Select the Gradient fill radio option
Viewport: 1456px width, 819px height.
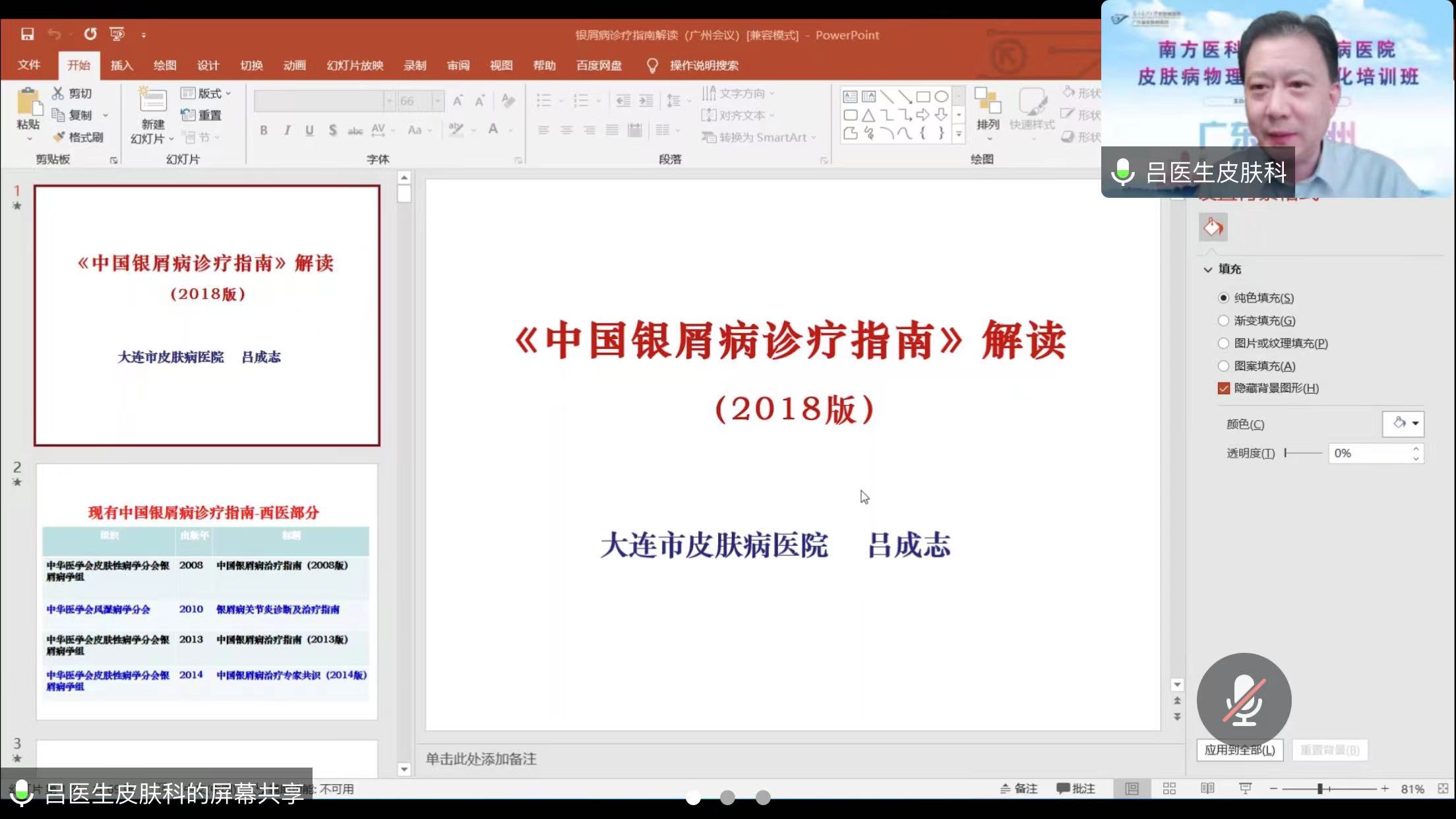tap(1223, 320)
